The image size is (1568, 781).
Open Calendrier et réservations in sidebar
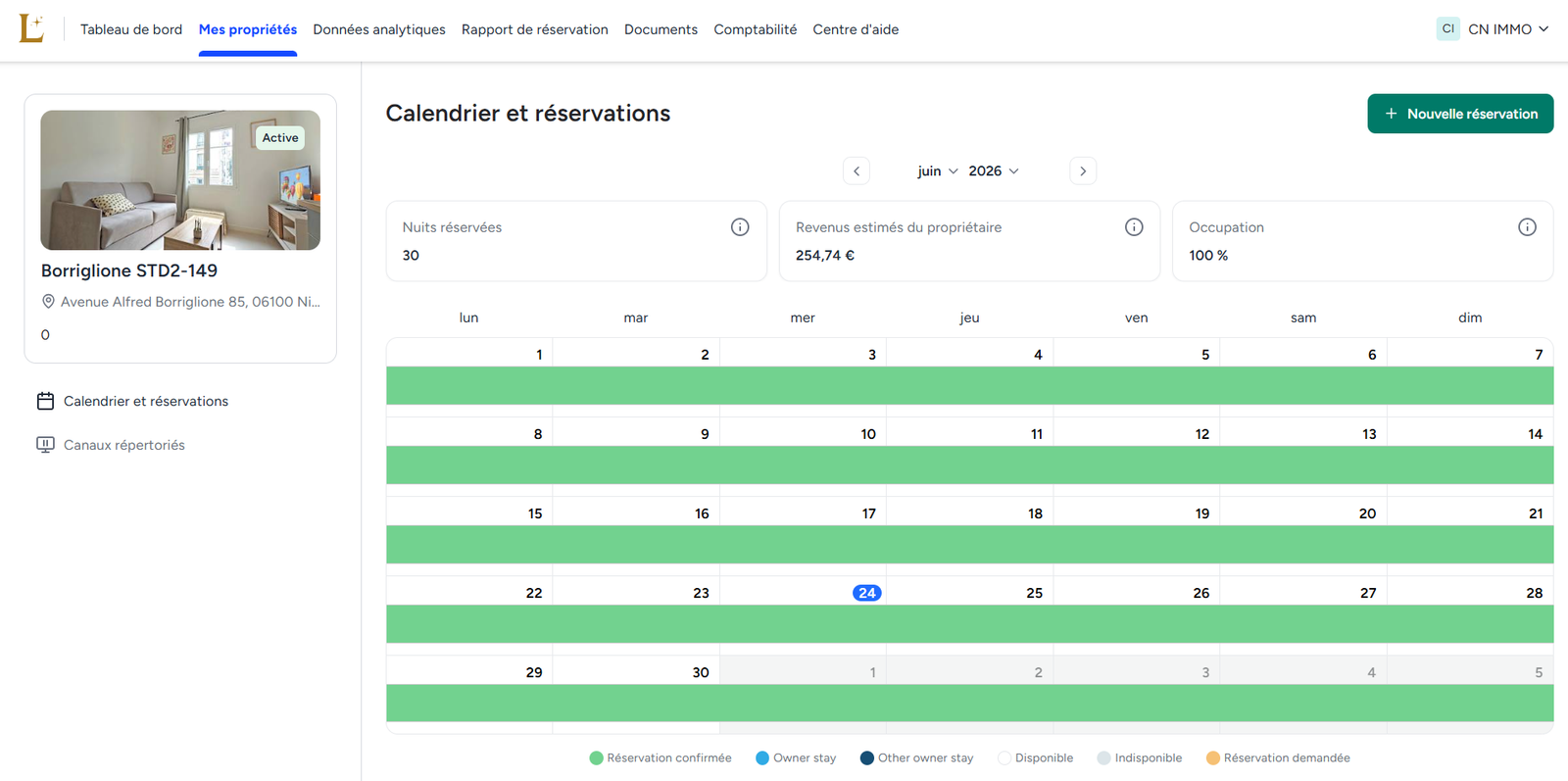pos(146,401)
